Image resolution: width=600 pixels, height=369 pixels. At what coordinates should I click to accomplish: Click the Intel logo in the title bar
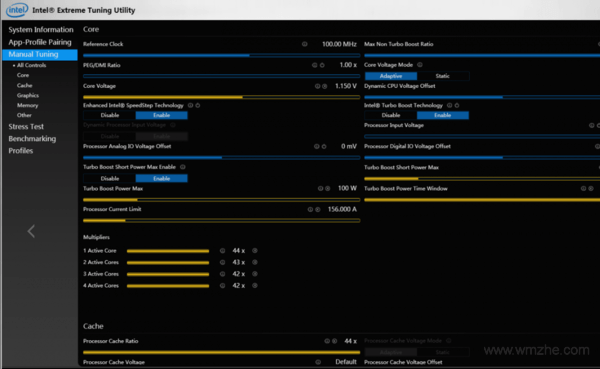pos(17,10)
